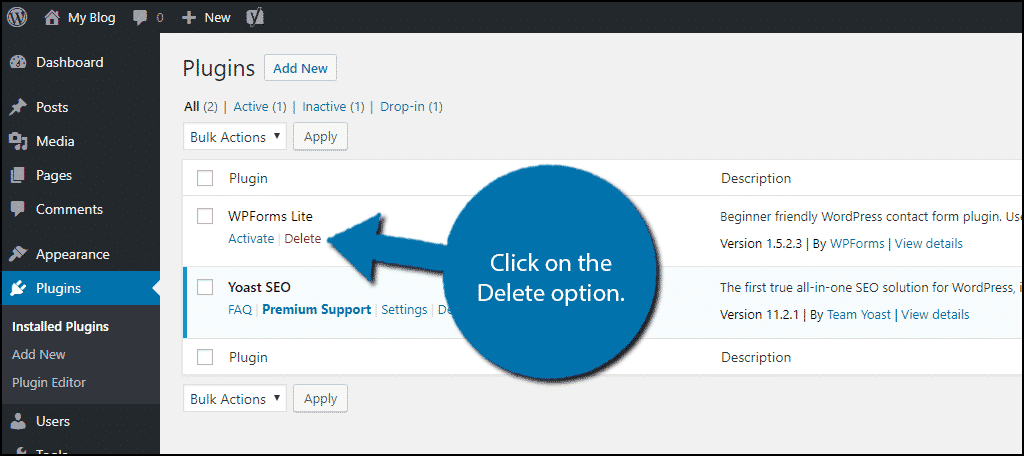The height and width of the screenshot is (456, 1024).
Task: Open the My Blog home icon
Action: coord(52,18)
